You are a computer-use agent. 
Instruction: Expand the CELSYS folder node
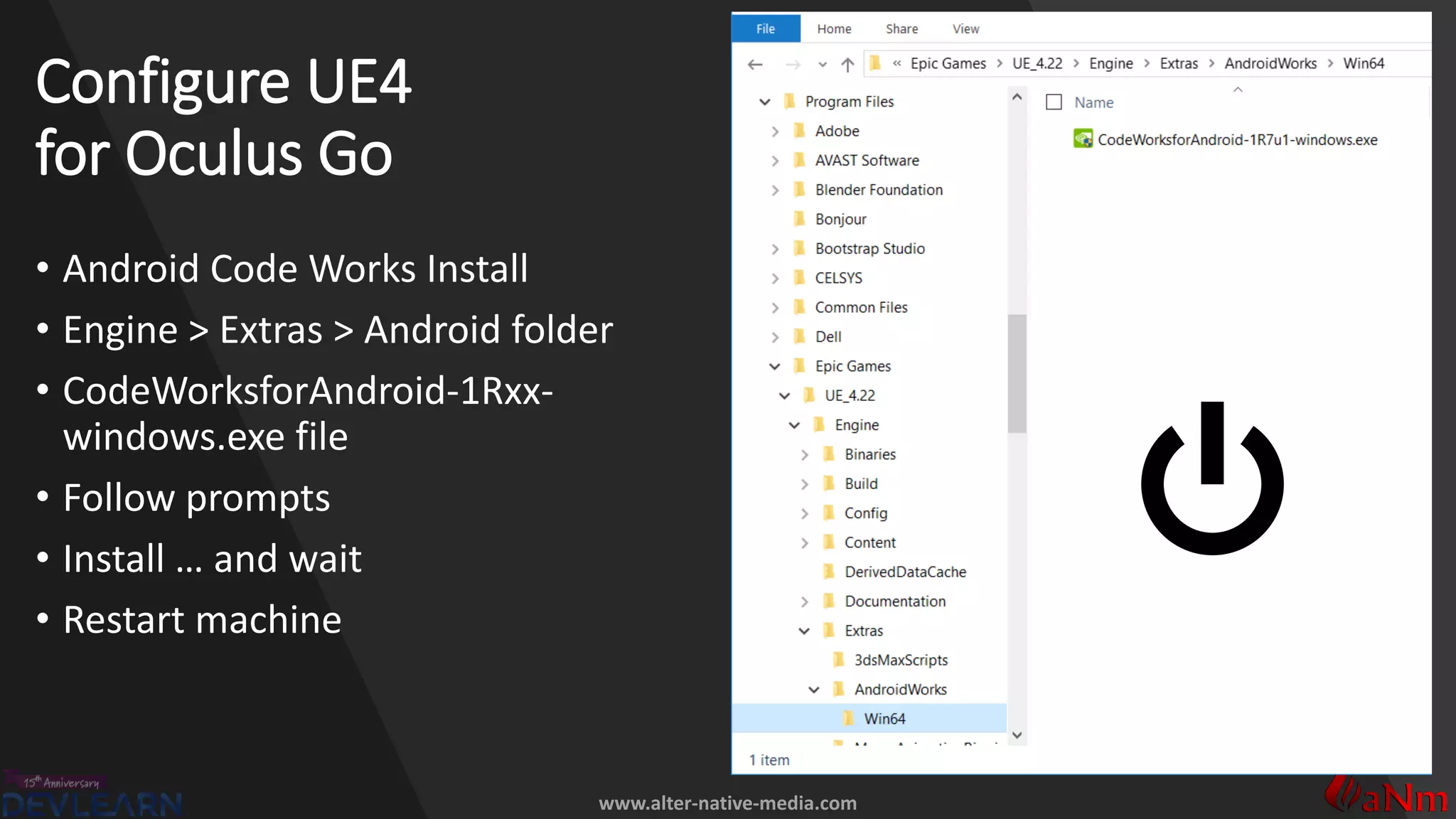click(x=775, y=279)
